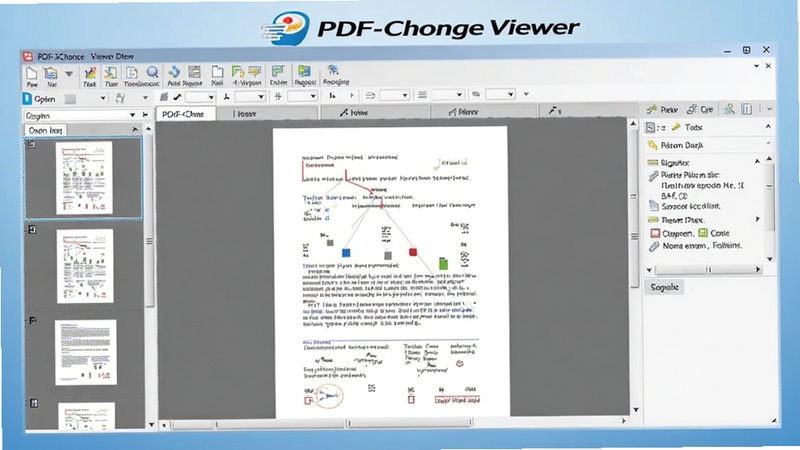Click the Fooajing toolbar icon
Viewport: 800px width, 450px height.
coord(335,76)
